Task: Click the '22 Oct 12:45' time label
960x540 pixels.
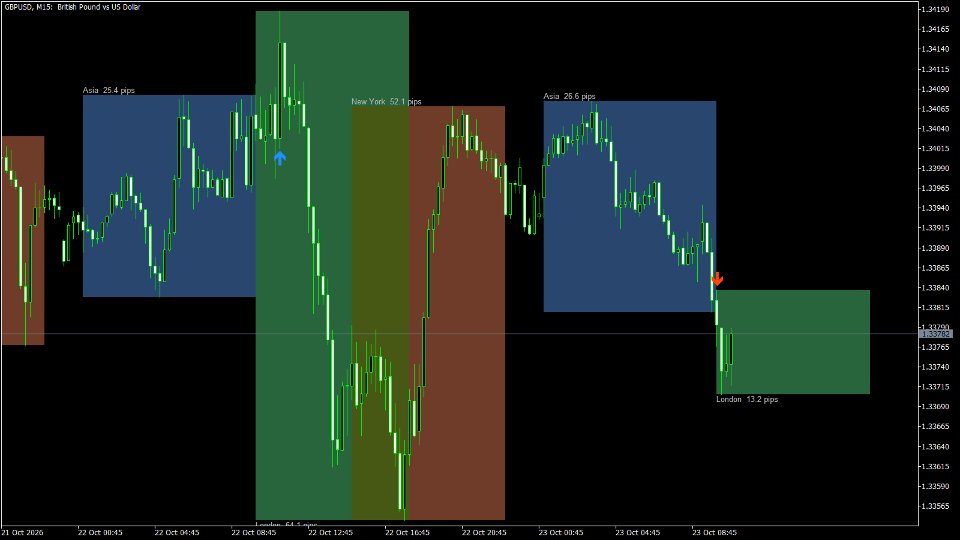Action: pos(331,533)
